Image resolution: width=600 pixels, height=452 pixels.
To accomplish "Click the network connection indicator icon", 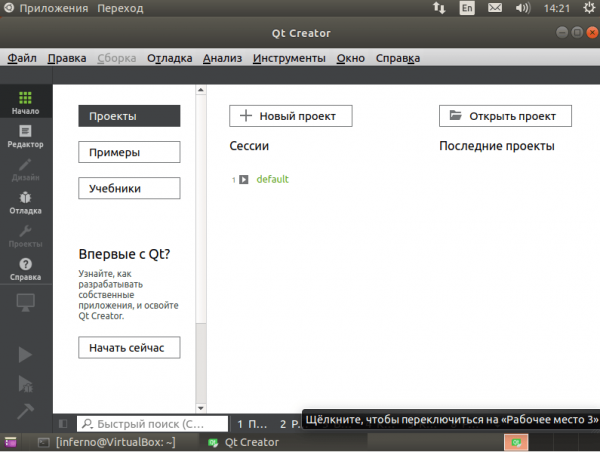I will 439,8.
